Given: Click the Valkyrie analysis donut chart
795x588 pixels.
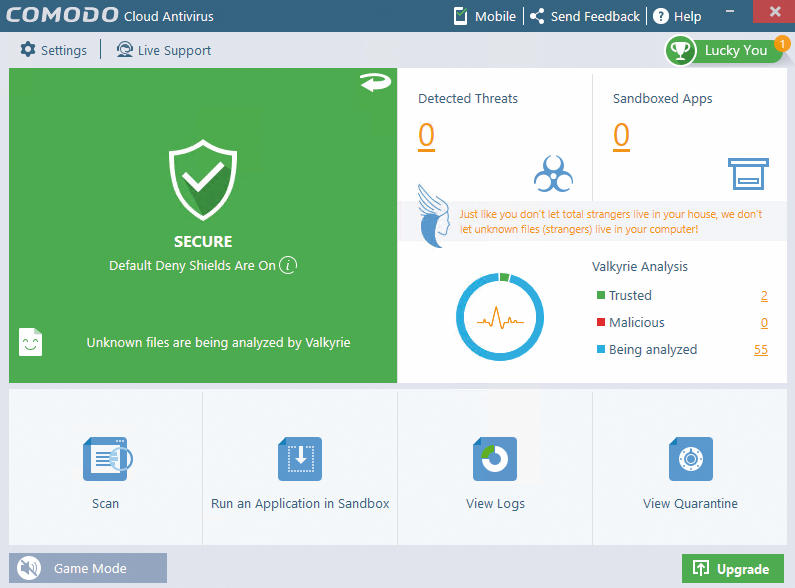Looking at the screenshot, I should [500, 317].
